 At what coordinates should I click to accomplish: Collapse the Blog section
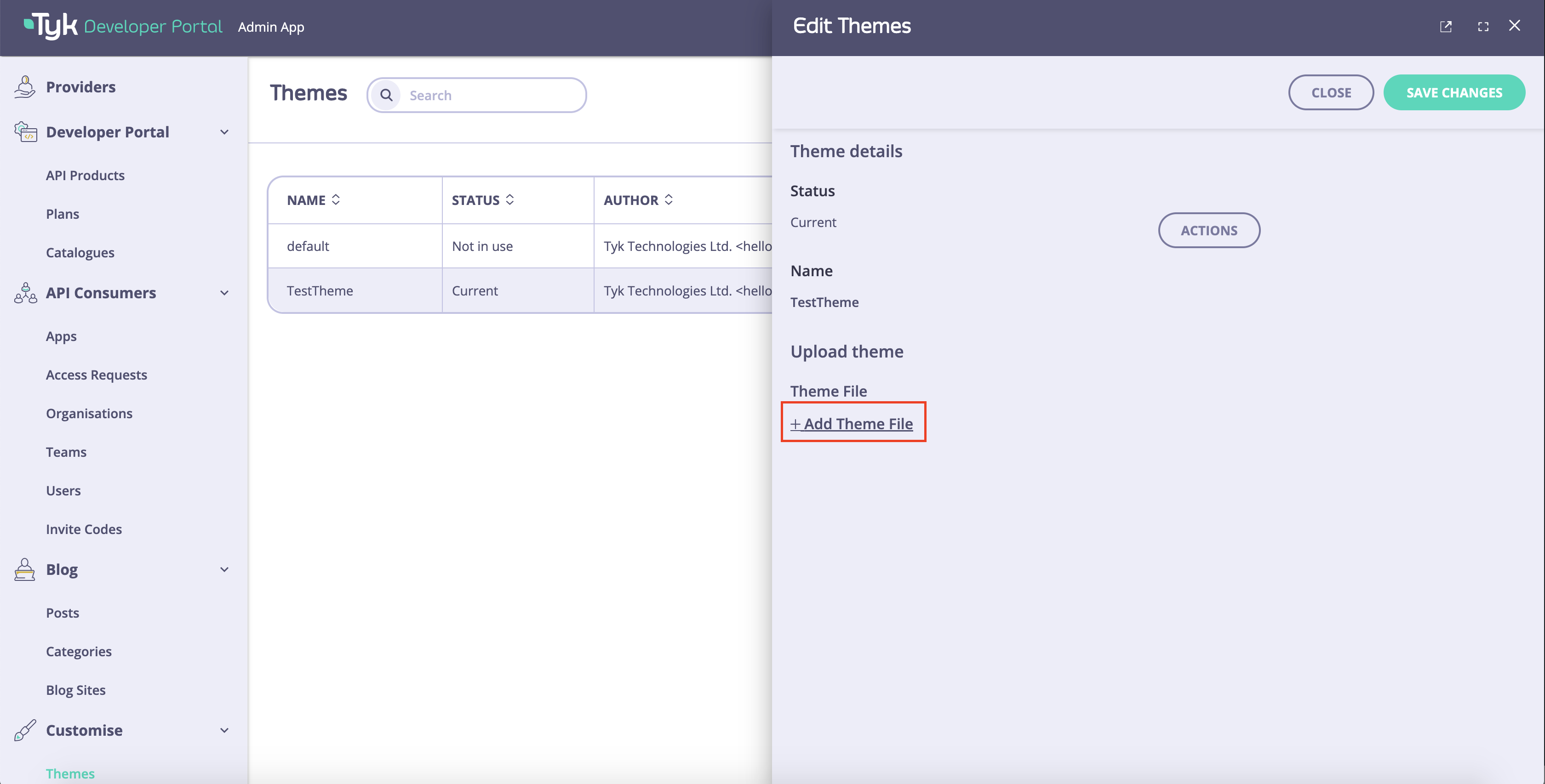tap(224, 569)
